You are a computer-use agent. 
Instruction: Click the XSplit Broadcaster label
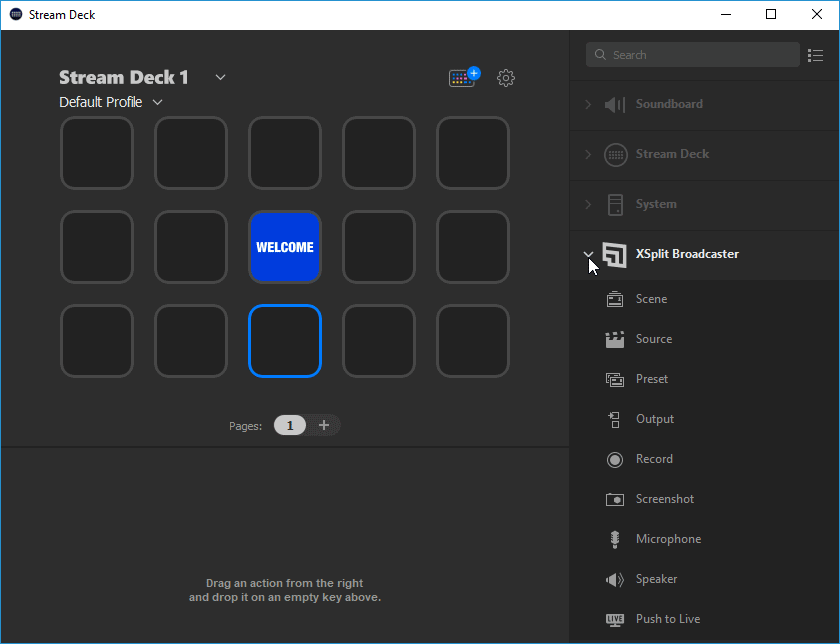point(687,254)
